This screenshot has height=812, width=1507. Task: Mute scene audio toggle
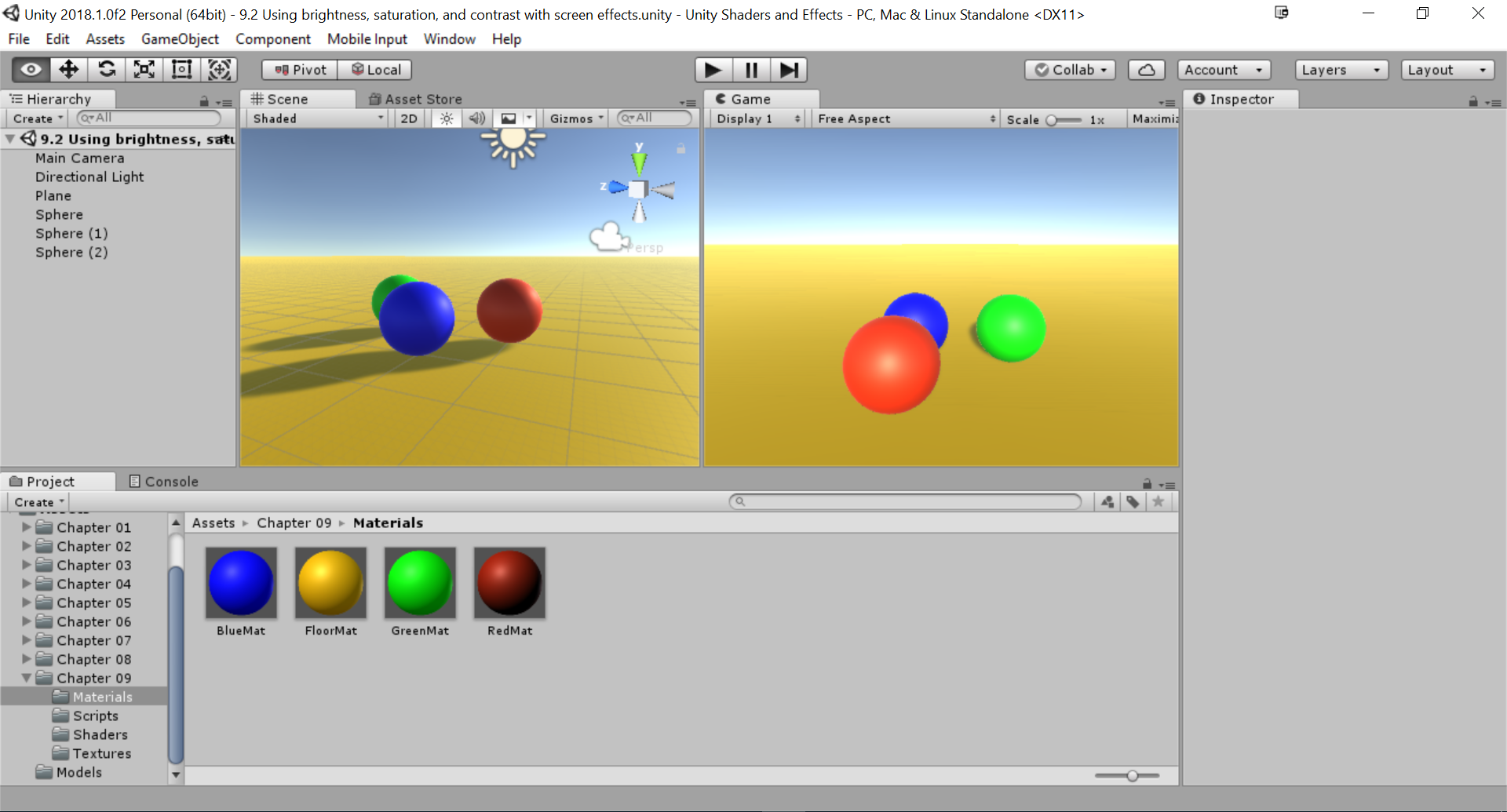pyautogui.click(x=476, y=118)
